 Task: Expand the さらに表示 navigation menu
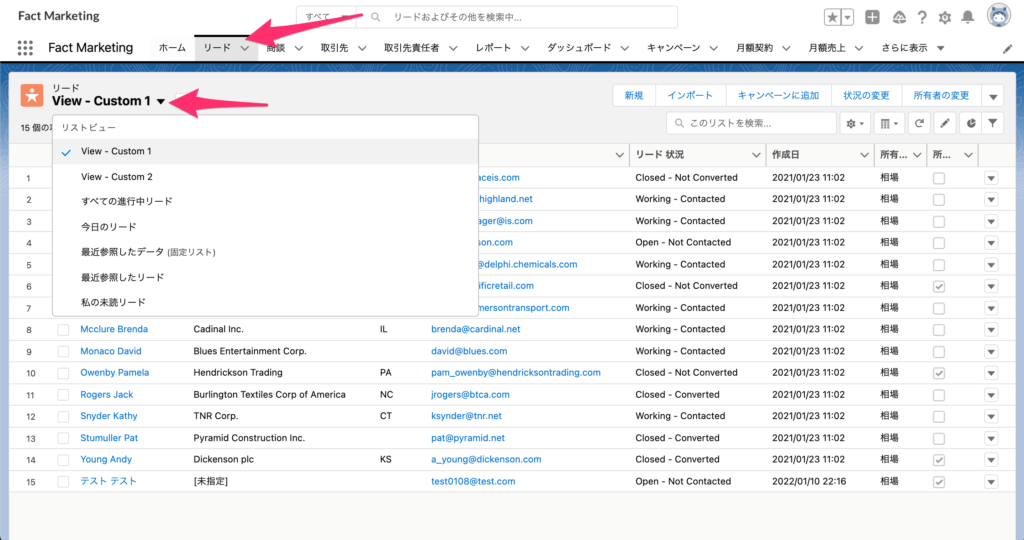pyautogui.click(x=912, y=48)
